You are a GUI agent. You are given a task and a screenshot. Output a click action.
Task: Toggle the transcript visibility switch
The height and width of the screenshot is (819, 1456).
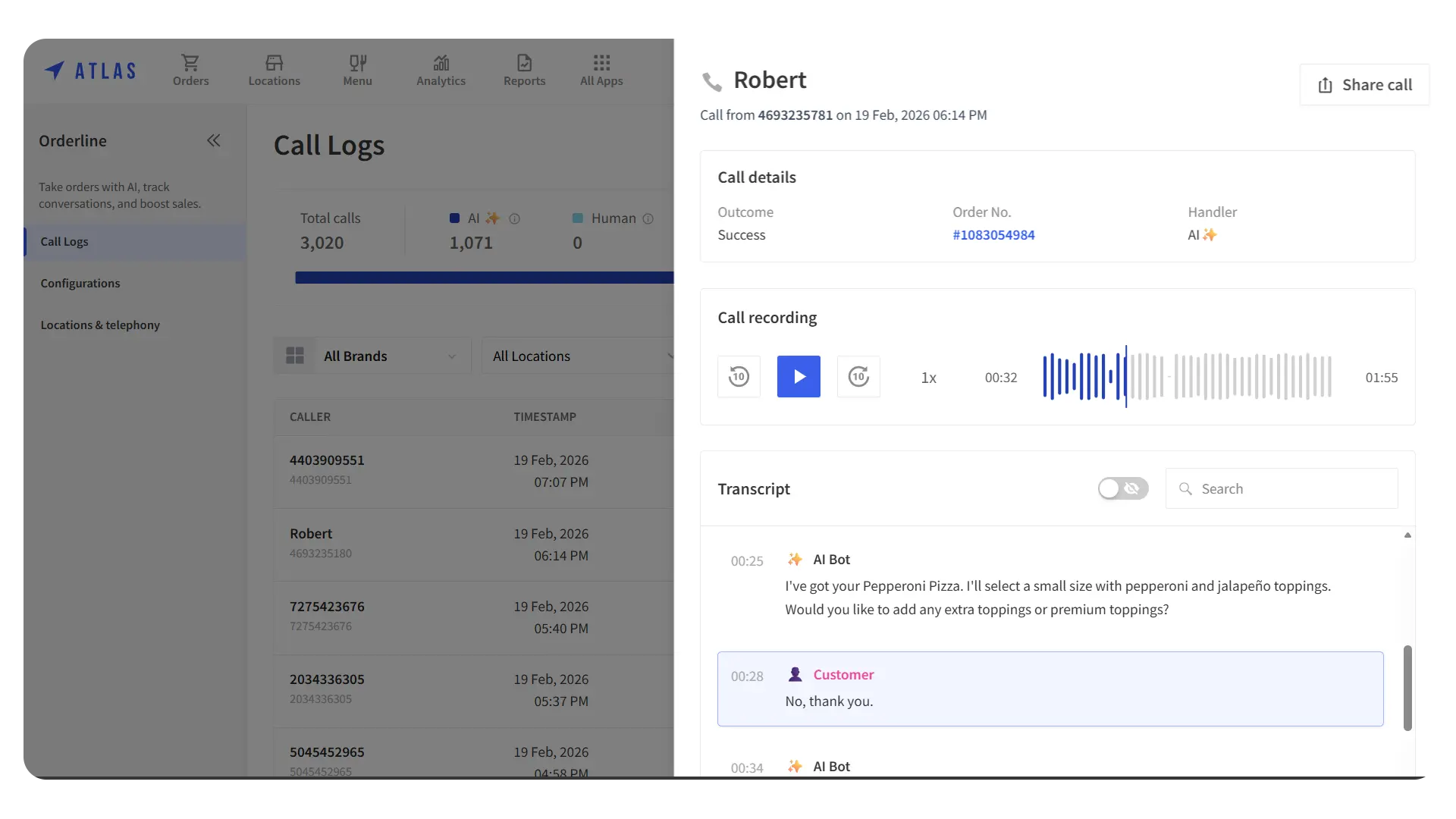[1122, 488]
